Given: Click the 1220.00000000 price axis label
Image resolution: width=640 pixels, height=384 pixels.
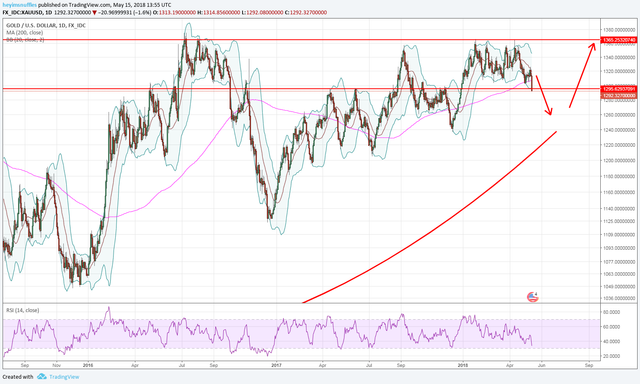Looking at the screenshot, I should [619, 145].
